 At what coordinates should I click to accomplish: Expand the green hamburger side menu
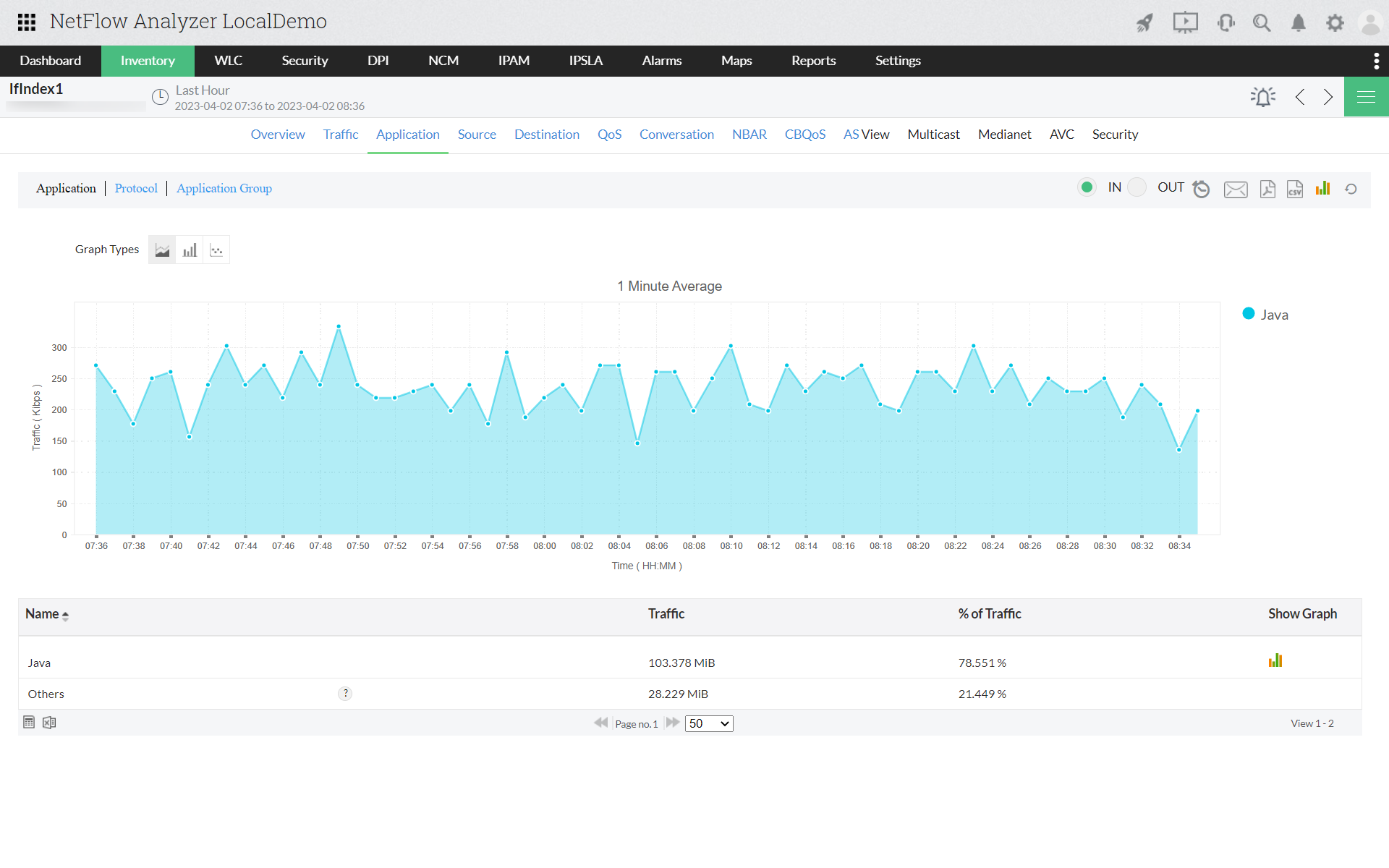[x=1366, y=97]
